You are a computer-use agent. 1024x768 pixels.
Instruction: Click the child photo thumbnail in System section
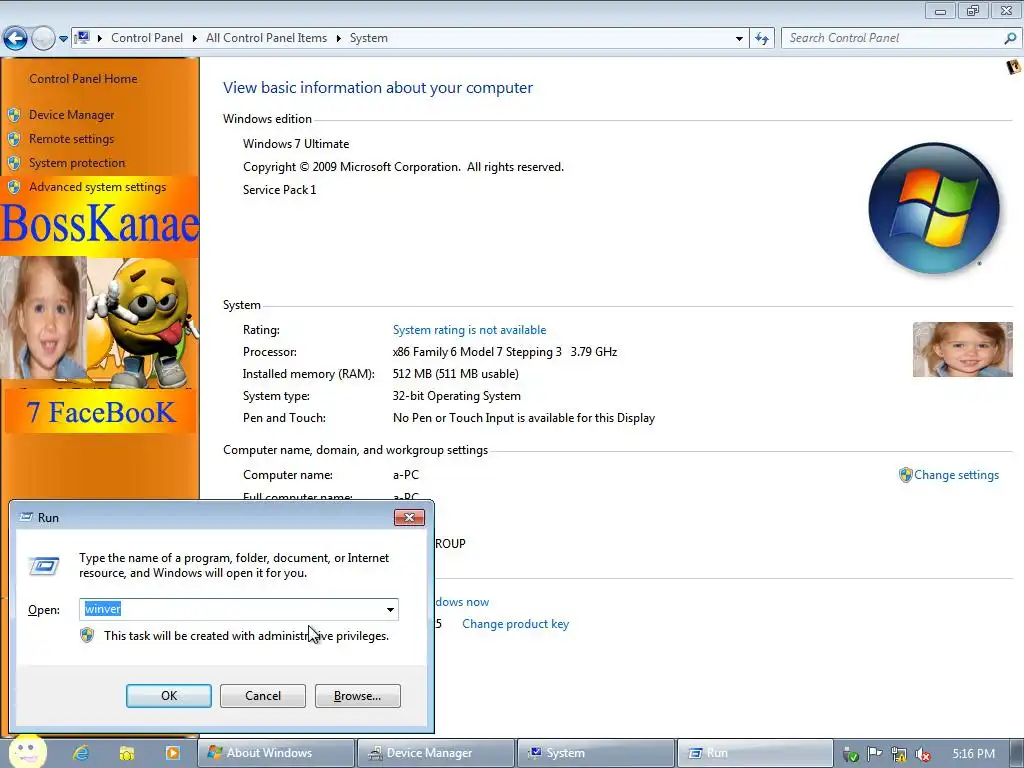(x=963, y=349)
